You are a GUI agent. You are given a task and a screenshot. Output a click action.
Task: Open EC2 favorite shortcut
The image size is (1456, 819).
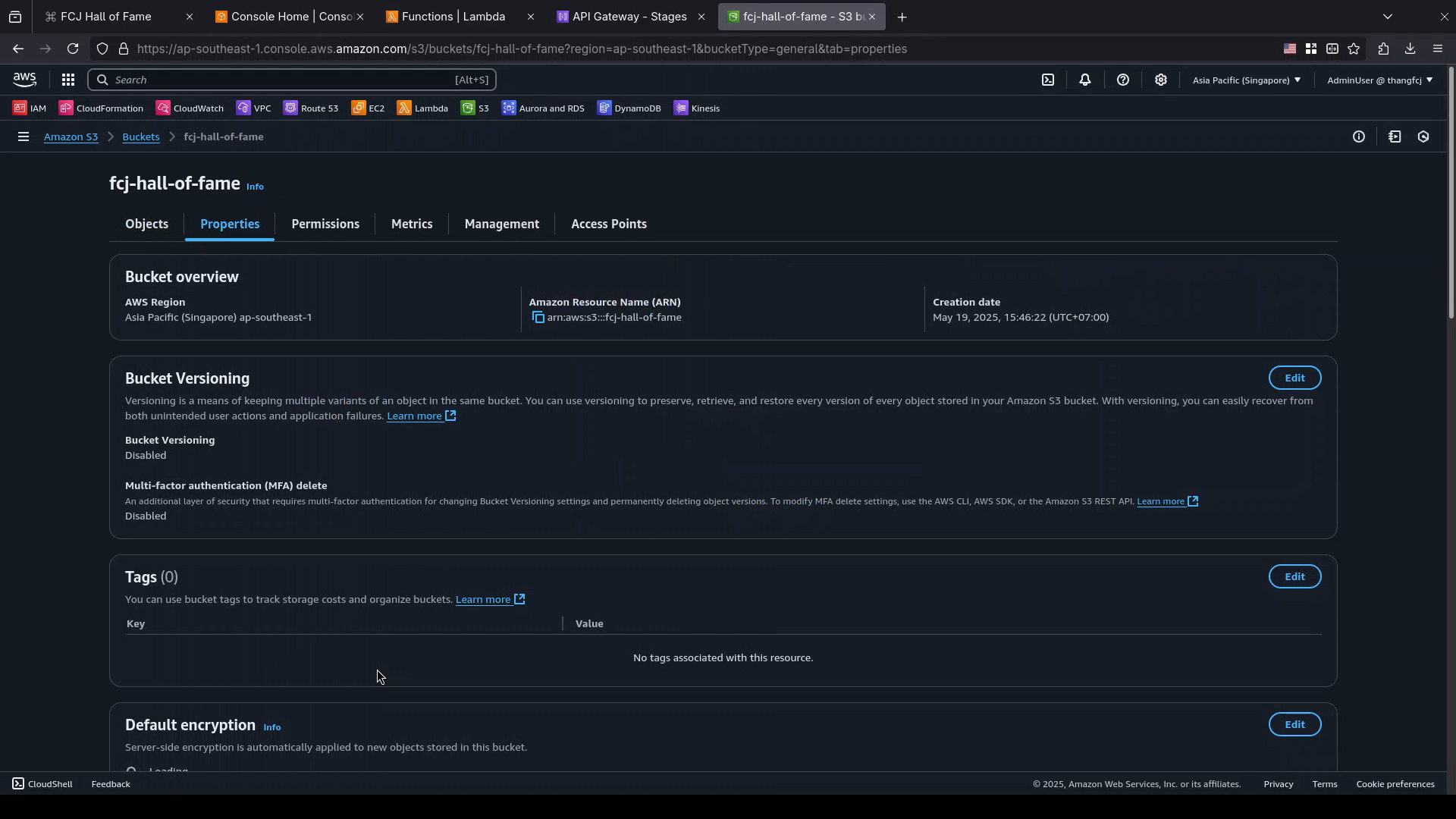369,108
